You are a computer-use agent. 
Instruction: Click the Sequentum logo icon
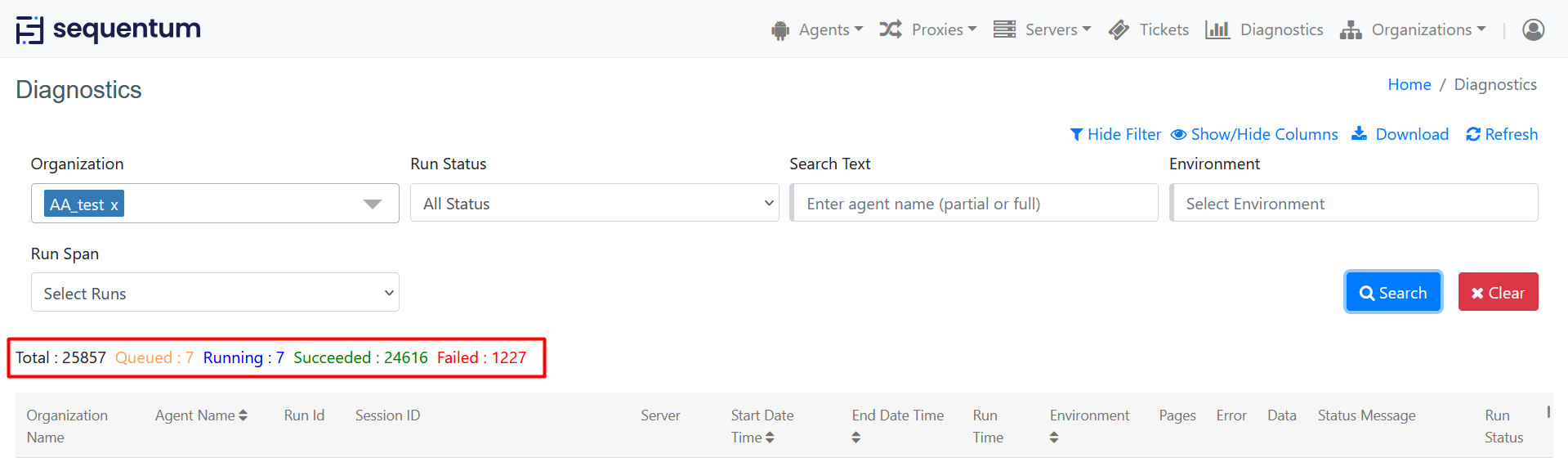pos(29,29)
